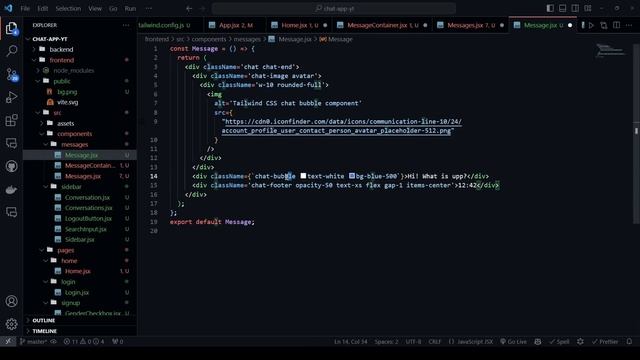Viewport: 640px width, 360px height.
Task: Open the Docker whale icon view
Action: click(11, 189)
